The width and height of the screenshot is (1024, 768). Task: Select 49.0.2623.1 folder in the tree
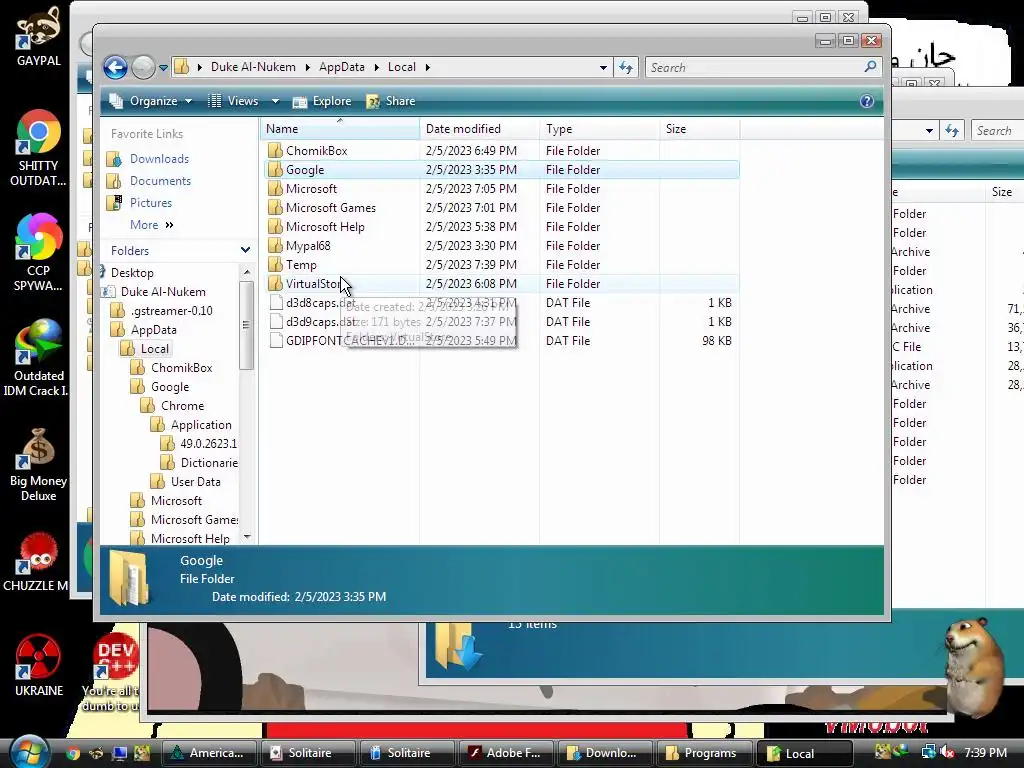click(x=208, y=443)
